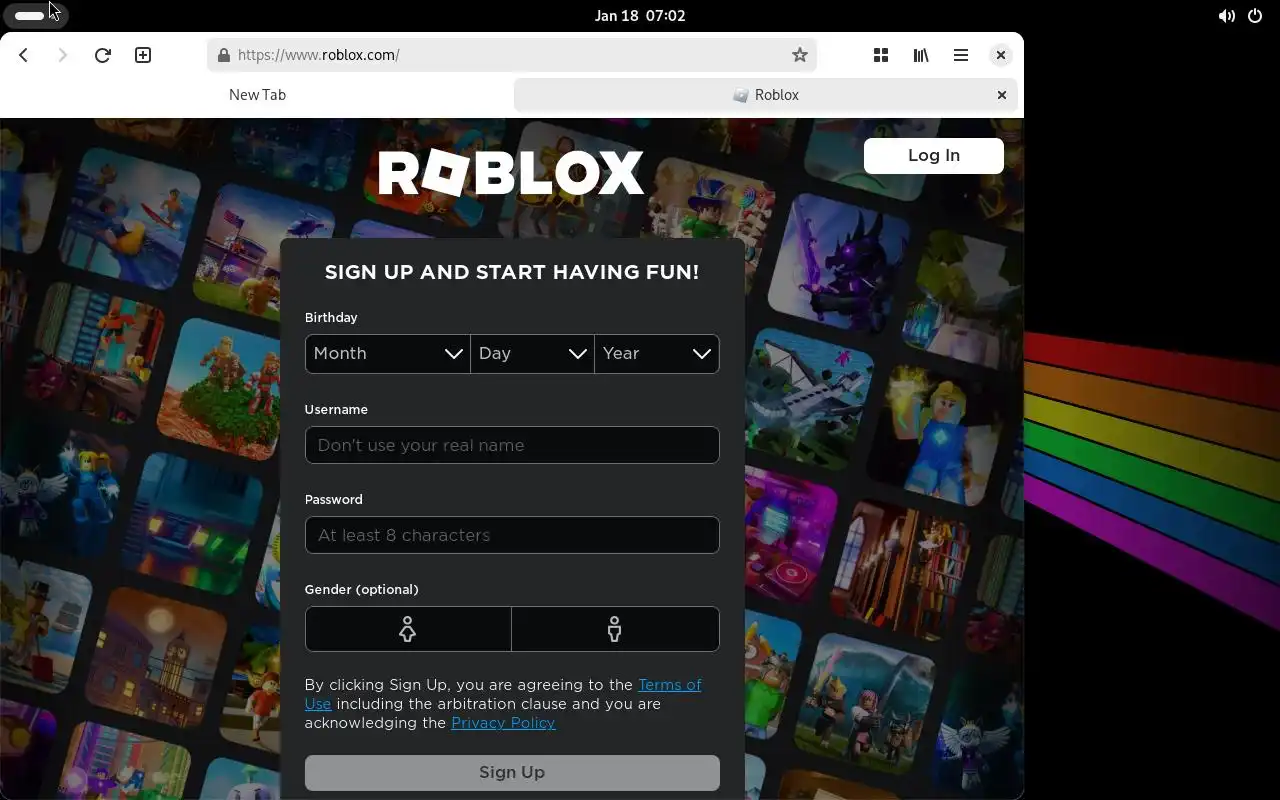The height and width of the screenshot is (800, 1280).
Task: Open the Terms of Use link
Action: point(670,685)
